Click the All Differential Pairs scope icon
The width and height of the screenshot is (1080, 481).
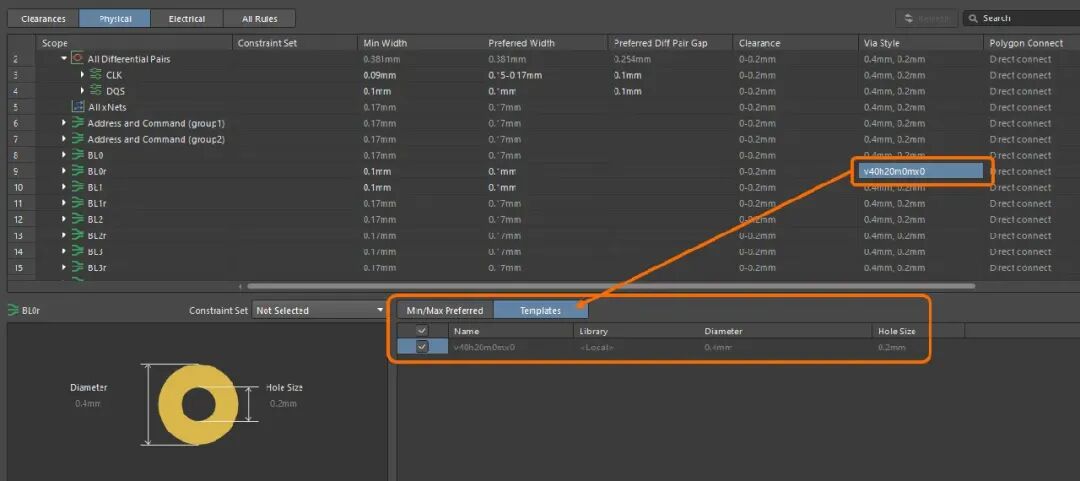(77, 59)
